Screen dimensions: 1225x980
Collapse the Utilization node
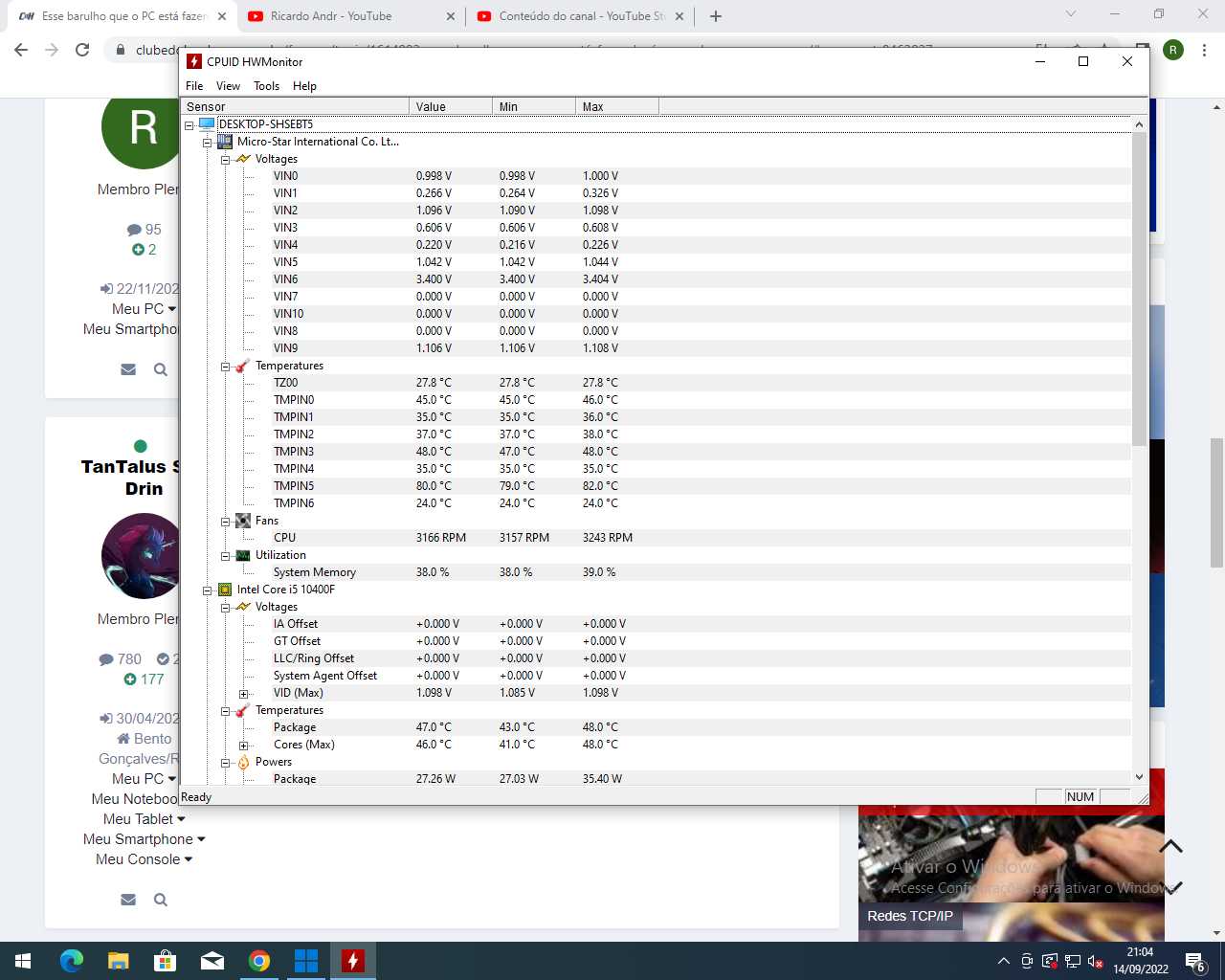225,556
